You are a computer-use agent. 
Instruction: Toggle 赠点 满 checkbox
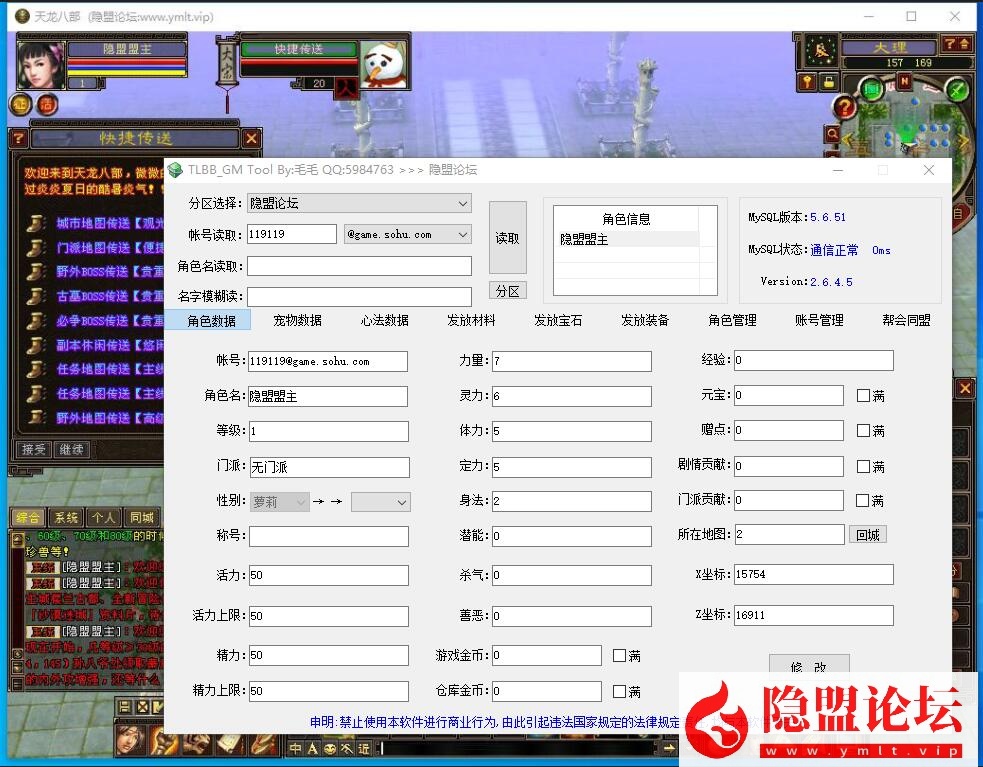click(863, 430)
